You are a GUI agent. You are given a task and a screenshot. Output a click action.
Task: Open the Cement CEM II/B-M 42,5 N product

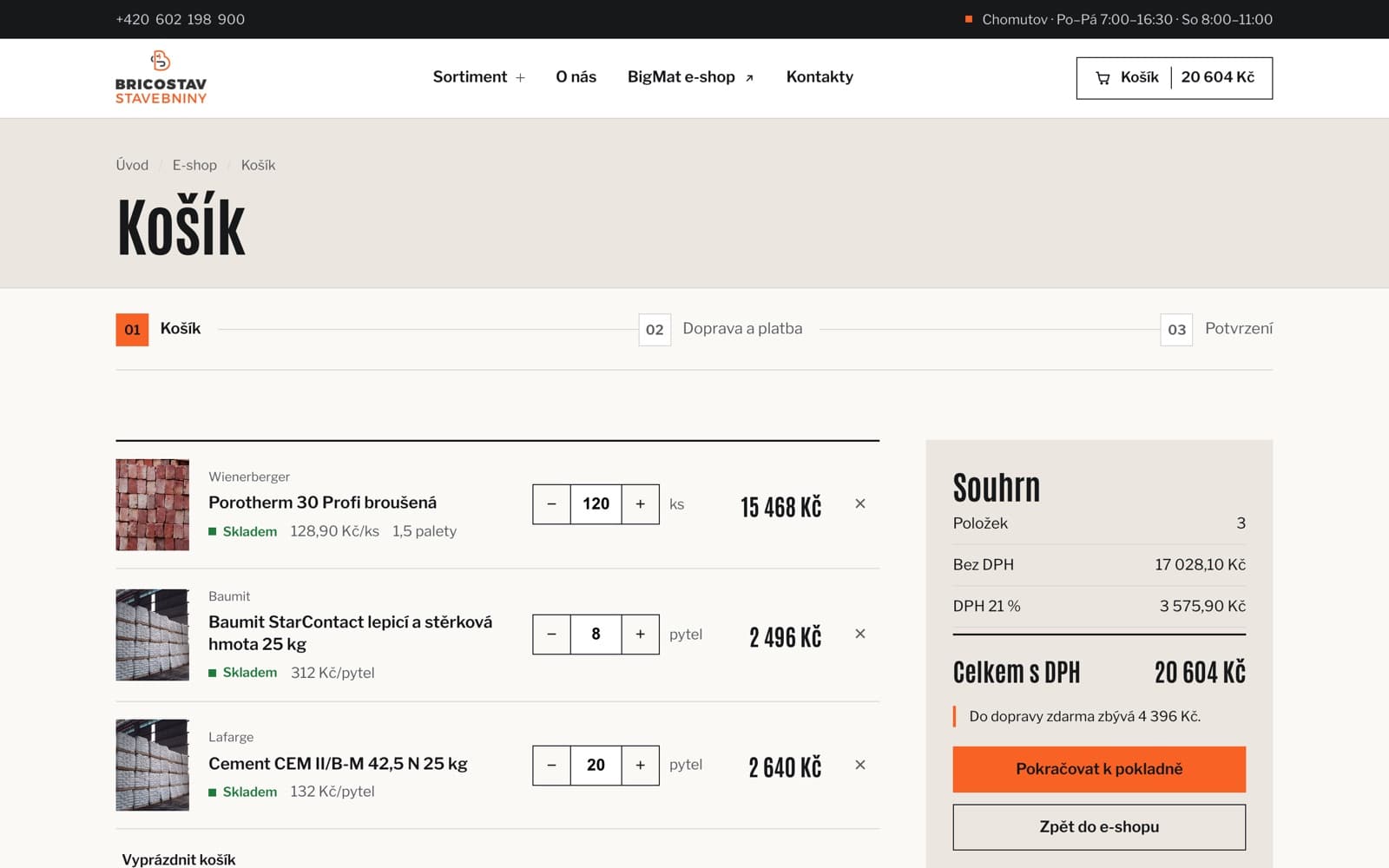(338, 764)
